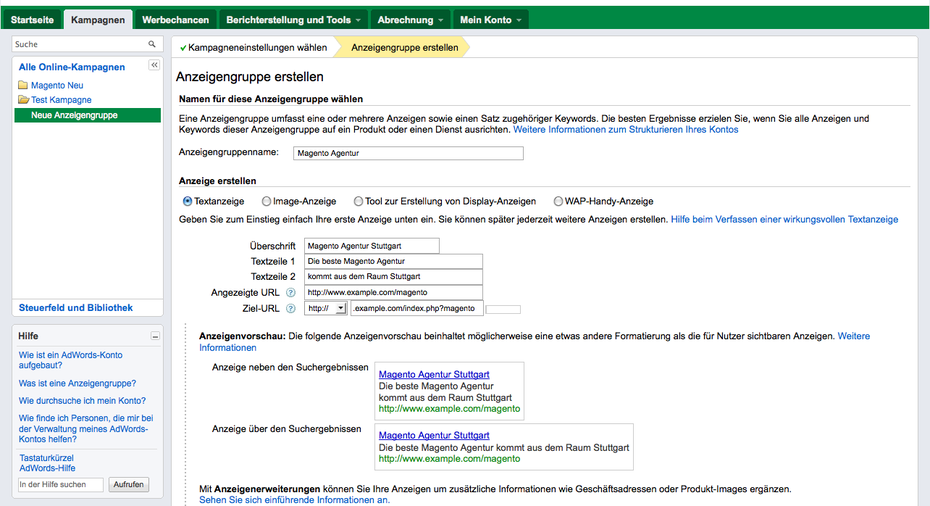Click the Ziel-URL address input field

pos(417,308)
